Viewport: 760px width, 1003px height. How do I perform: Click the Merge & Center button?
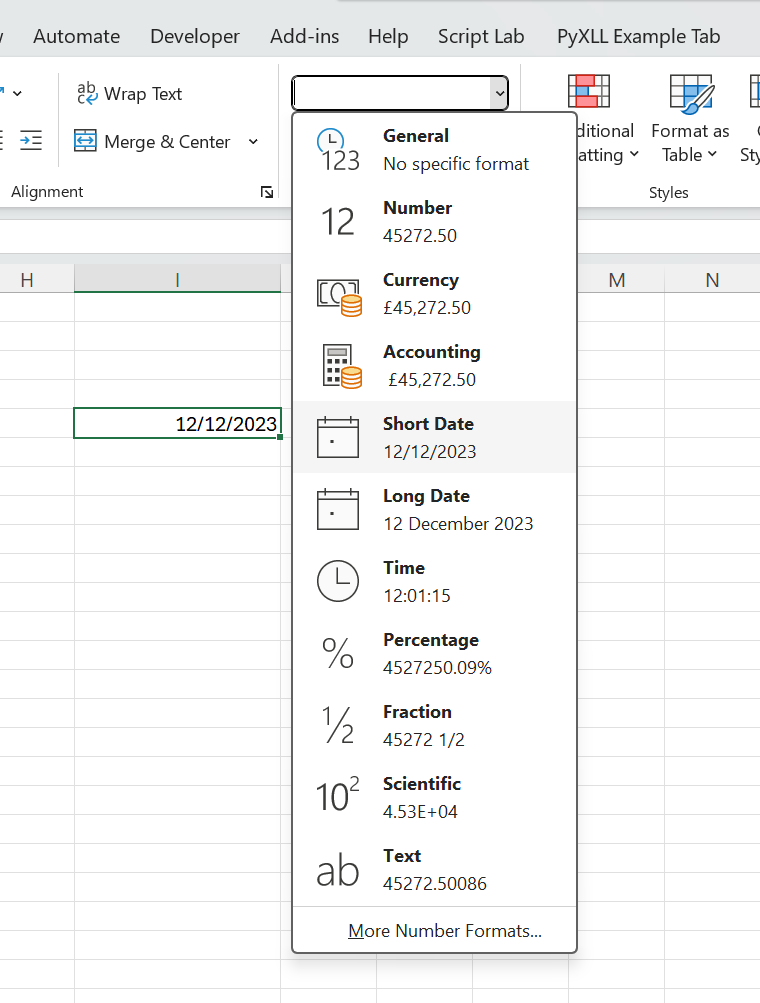(x=153, y=142)
